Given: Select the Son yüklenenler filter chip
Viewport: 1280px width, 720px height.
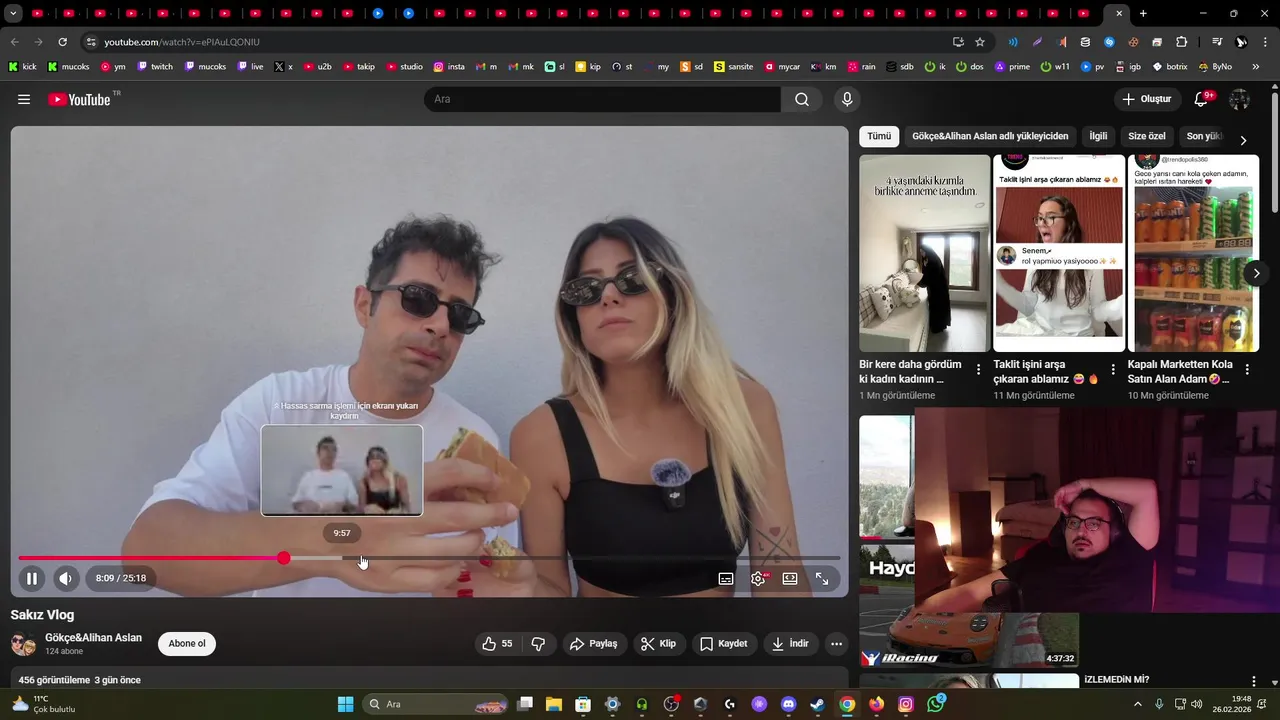Looking at the screenshot, I should point(1204,136).
